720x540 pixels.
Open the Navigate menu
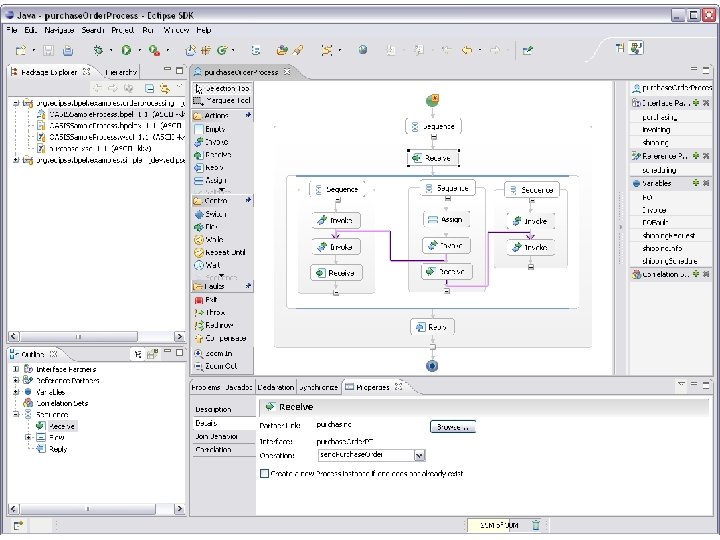click(x=60, y=30)
